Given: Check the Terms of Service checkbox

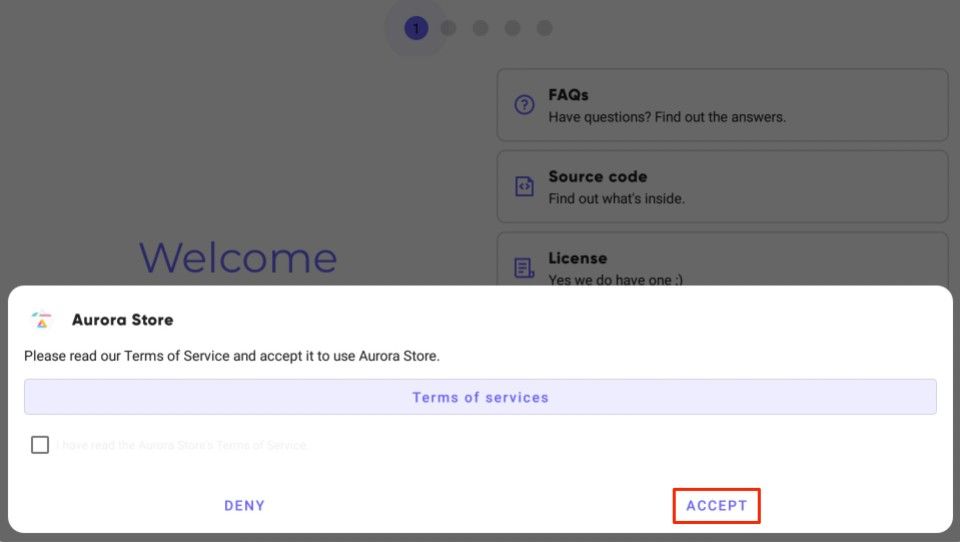Looking at the screenshot, I should tap(40, 445).
